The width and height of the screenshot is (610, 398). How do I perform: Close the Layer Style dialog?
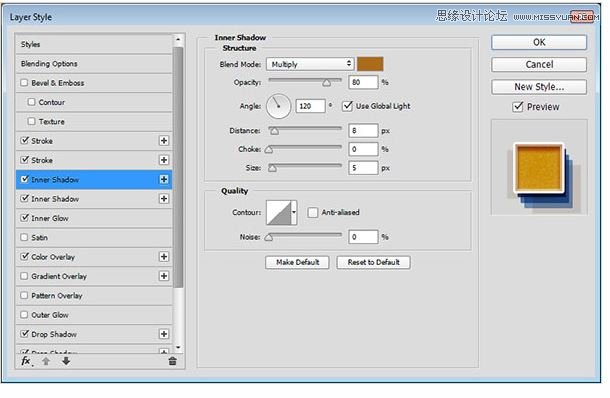click(x=582, y=16)
